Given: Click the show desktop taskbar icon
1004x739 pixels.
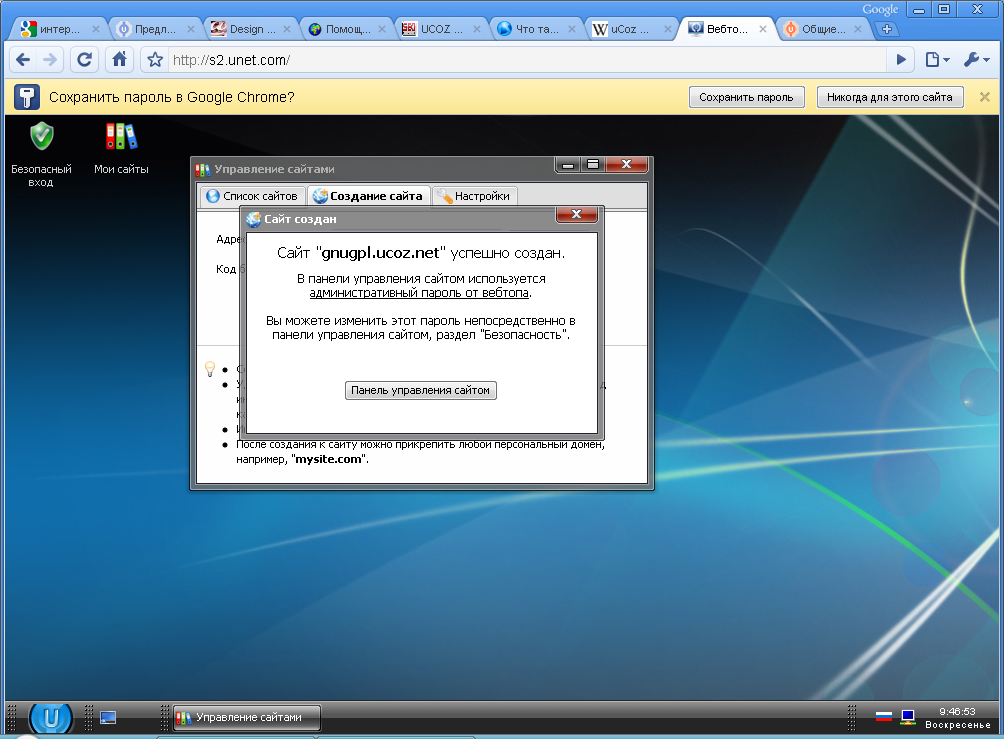Looking at the screenshot, I should tap(108, 717).
